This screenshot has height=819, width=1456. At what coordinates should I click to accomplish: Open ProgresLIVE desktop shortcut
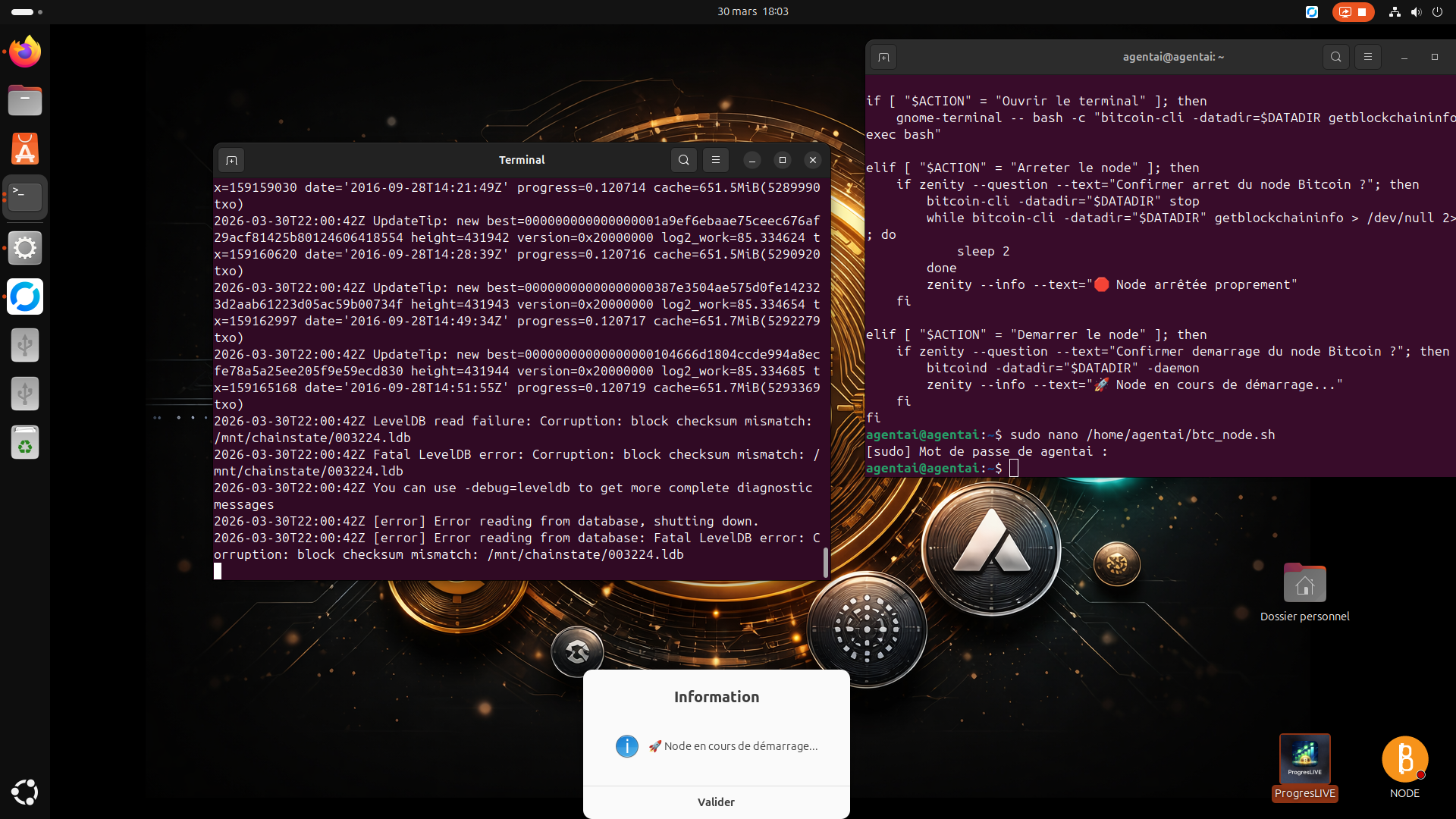coord(1304,760)
